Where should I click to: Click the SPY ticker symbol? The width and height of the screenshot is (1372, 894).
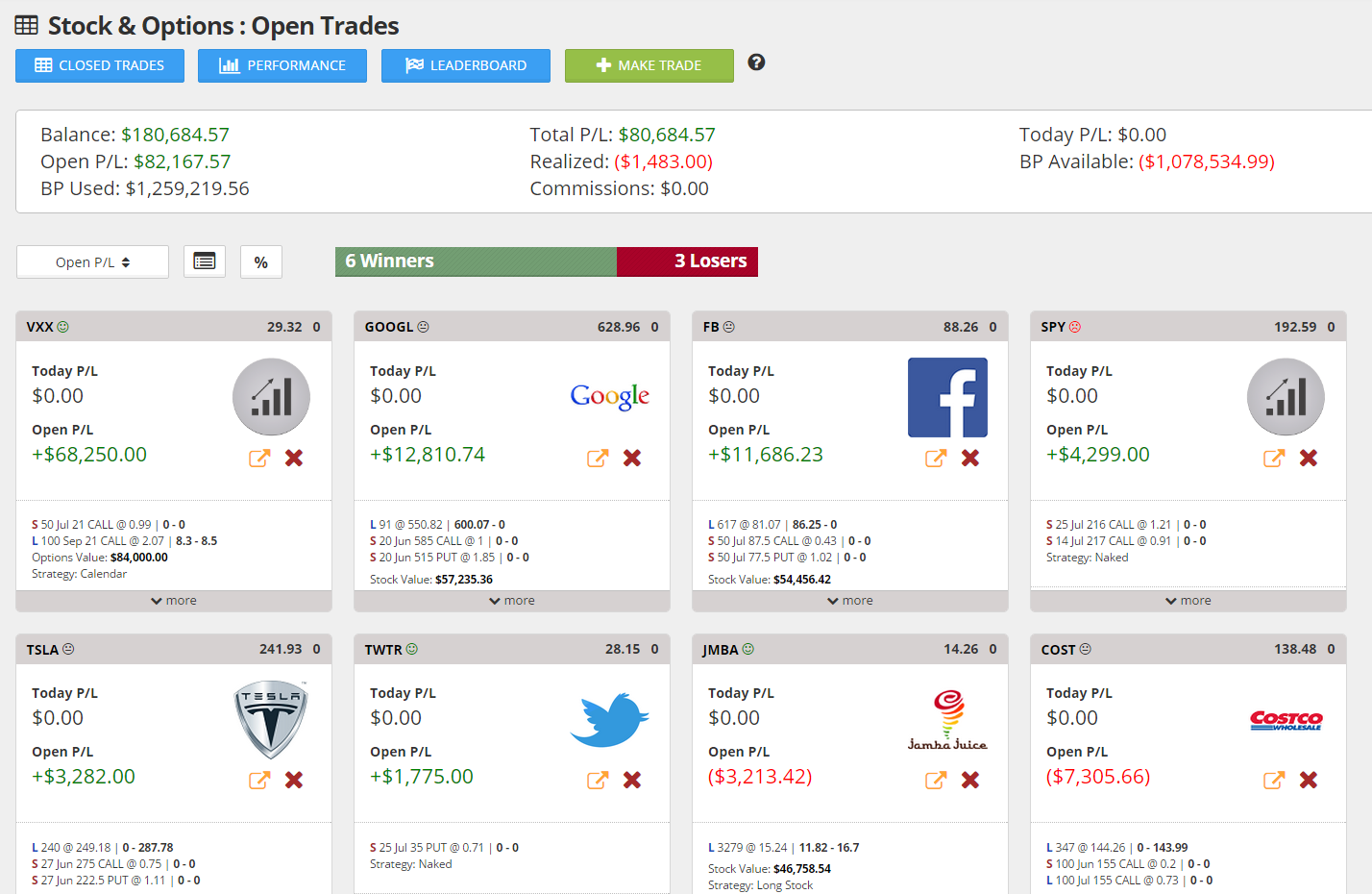coord(1053,327)
